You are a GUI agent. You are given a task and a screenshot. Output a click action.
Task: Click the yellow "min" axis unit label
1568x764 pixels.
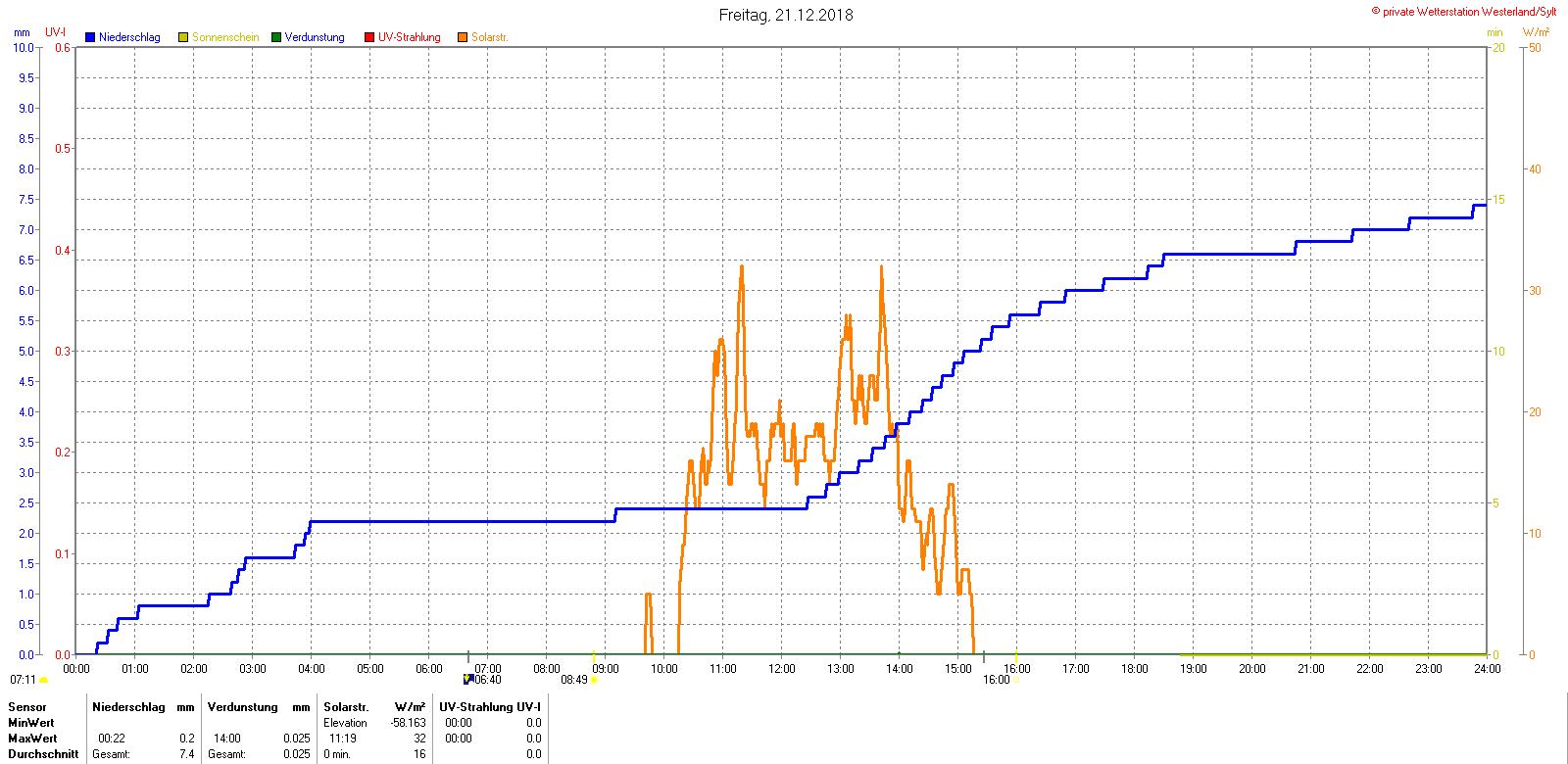[1494, 32]
